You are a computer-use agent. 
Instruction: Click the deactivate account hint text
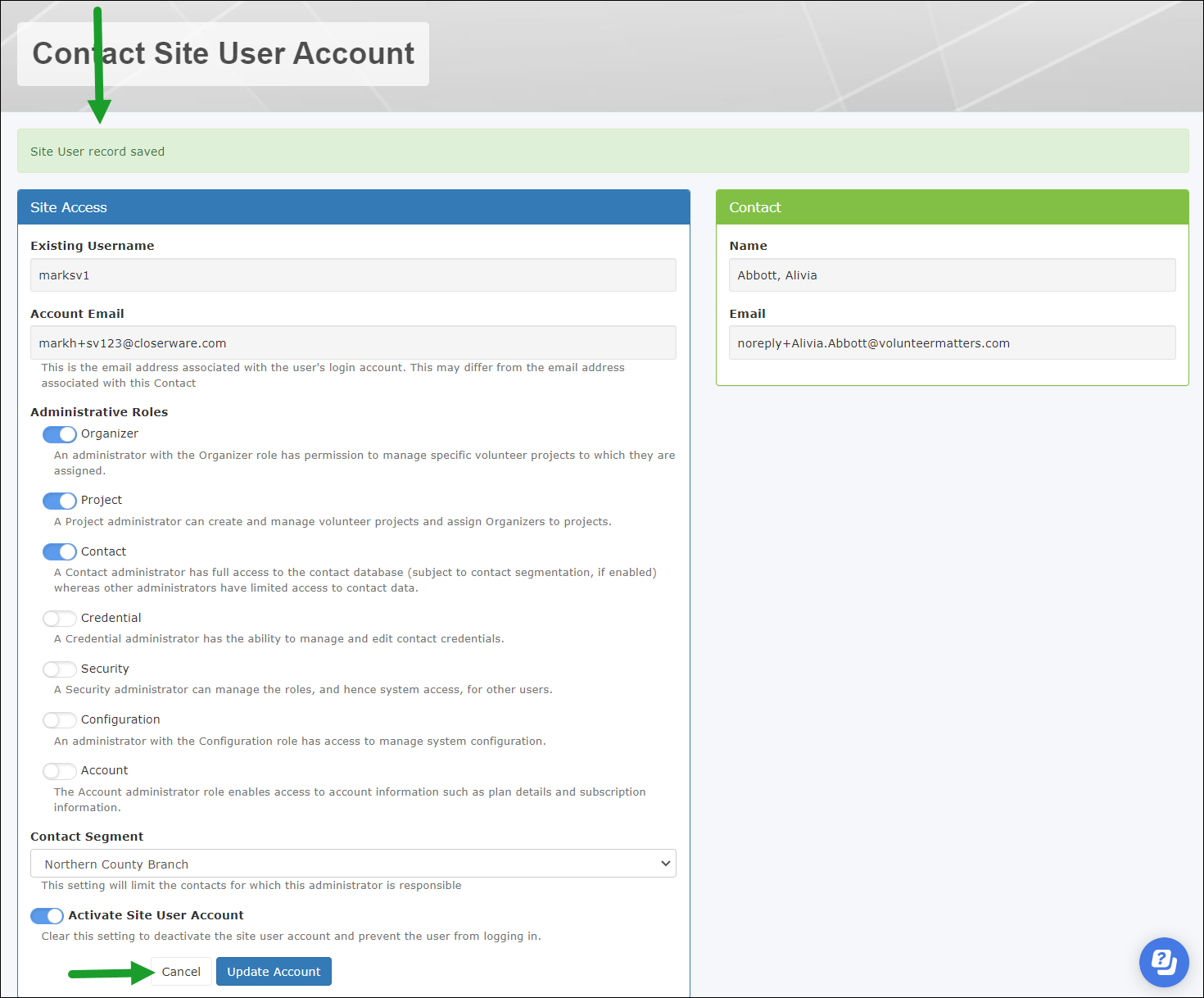tap(292, 937)
